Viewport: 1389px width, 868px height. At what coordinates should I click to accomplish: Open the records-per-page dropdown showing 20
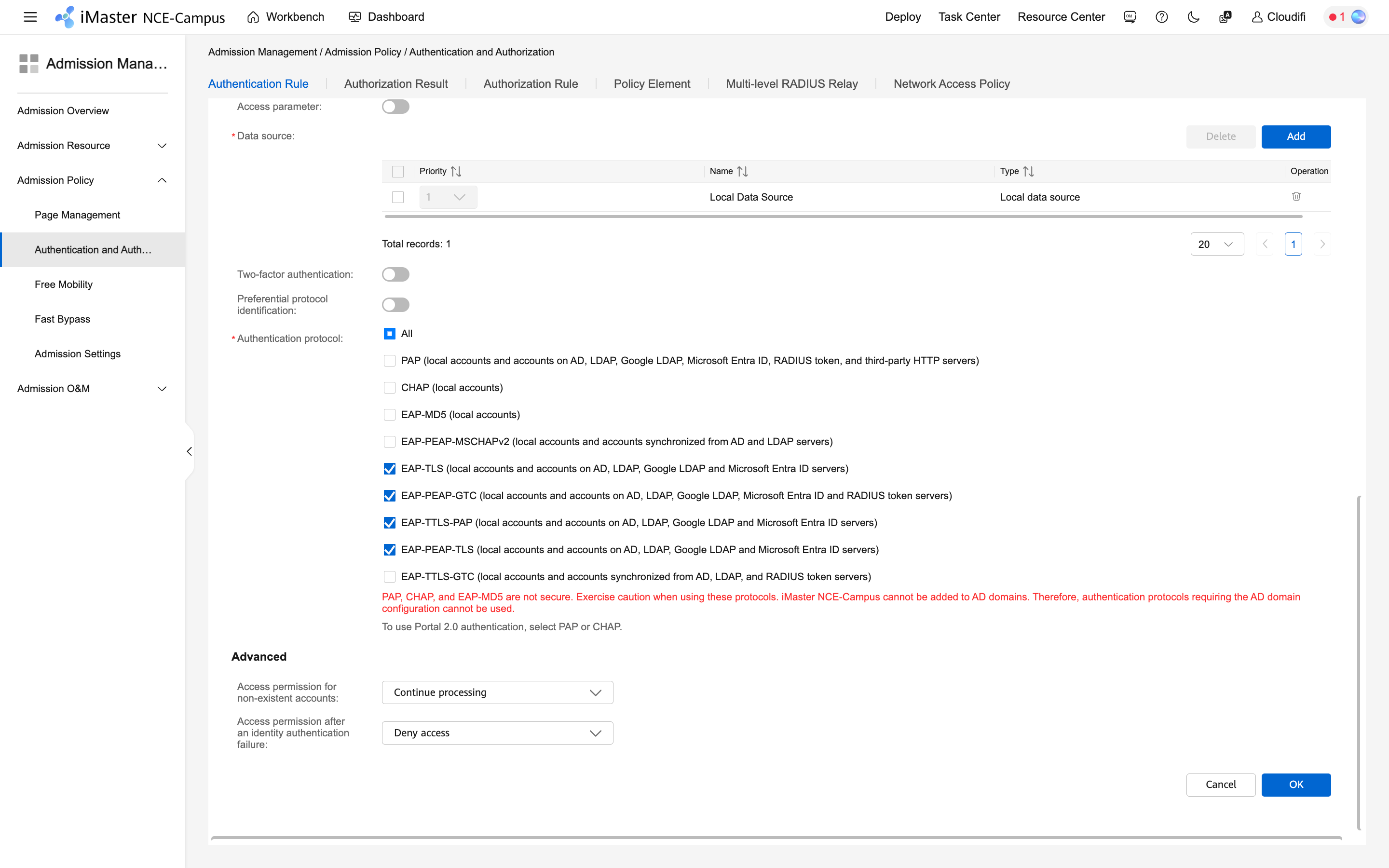click(x=1216, y=244)
